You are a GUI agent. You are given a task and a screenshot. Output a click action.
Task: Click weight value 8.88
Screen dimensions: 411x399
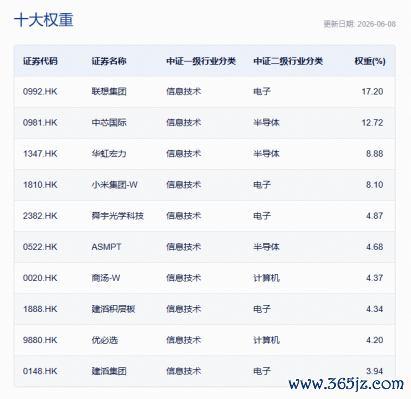tap(375, 154)
